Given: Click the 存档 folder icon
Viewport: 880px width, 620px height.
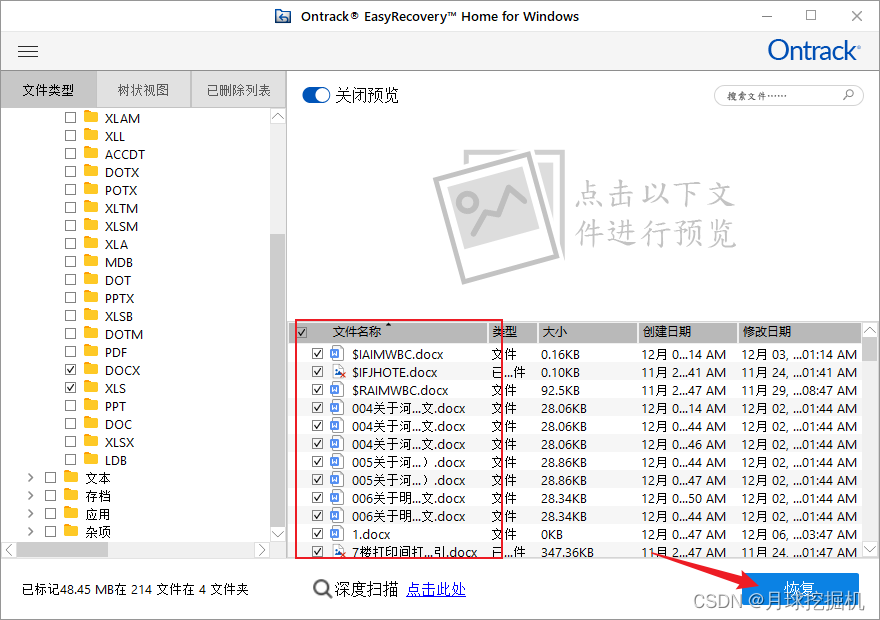Looking at the screenshot, I should (71, 495).
